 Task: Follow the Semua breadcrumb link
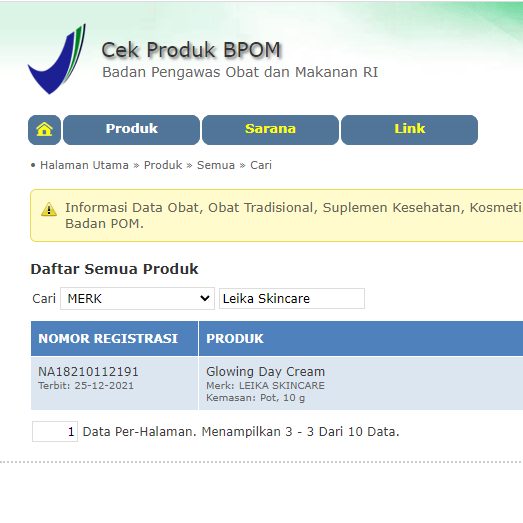point(216,165)
